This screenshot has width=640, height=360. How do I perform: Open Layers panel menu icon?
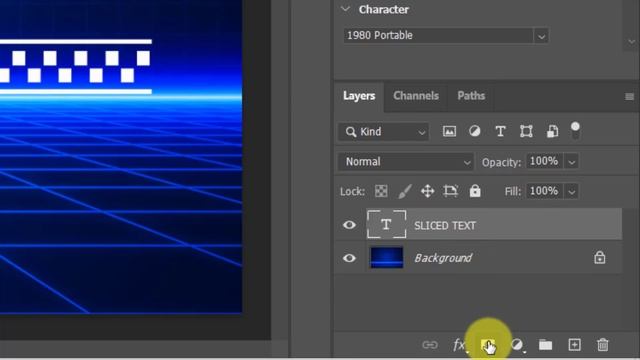[x=629, y=97]
